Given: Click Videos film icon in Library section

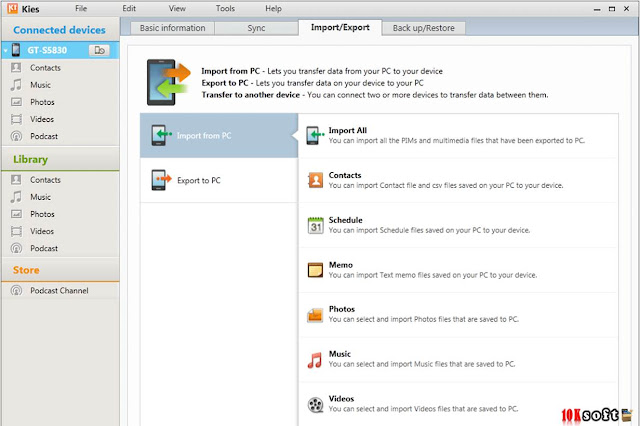Looking at the screenshot, I should click(16, 231).
